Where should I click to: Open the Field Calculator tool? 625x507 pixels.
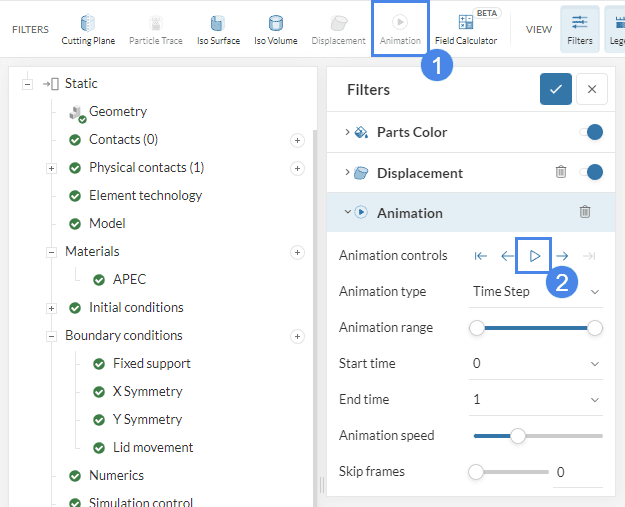tap(465, 28)
